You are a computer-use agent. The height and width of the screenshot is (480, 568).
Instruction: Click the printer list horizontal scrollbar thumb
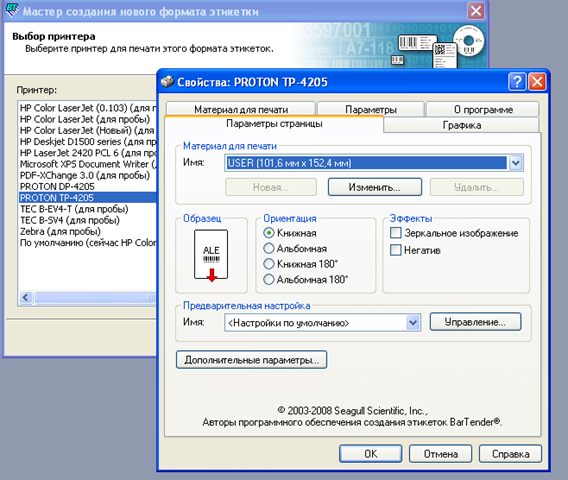tap(95, 297)
